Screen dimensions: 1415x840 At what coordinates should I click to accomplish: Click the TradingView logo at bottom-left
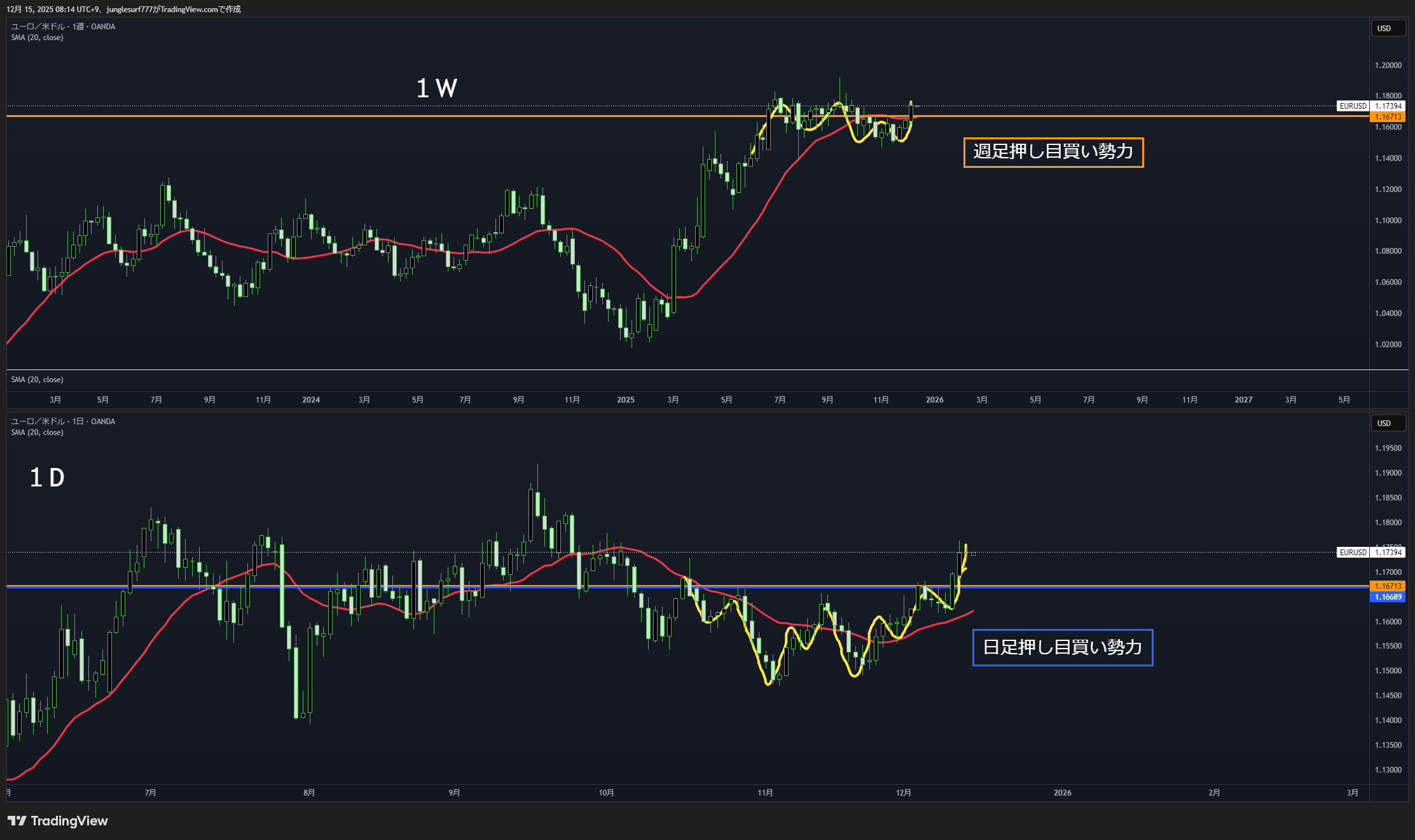pos(58,821)
